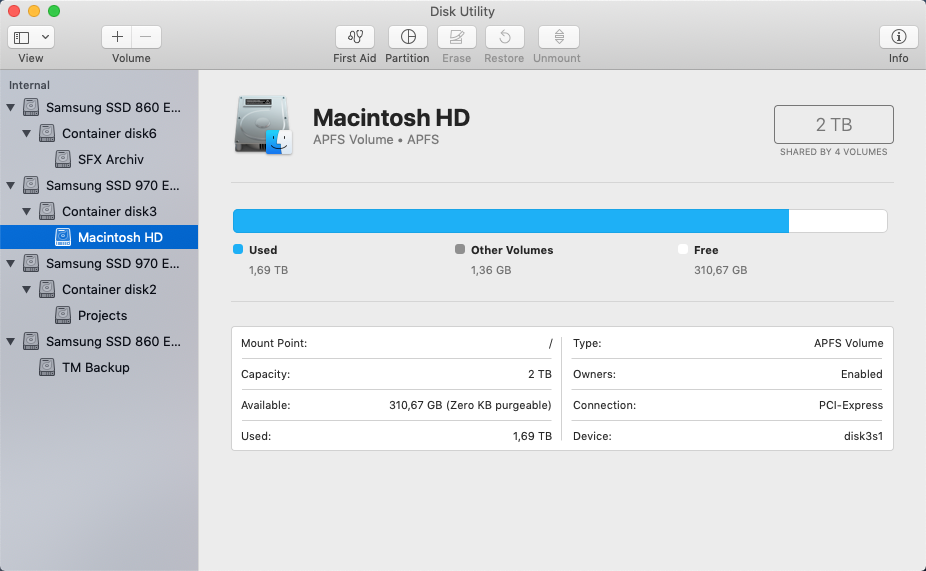Collapse the Samsung SSD 970 above Container disk3
Image resolution: width=926 pixels, height=571 pixels.
click(x=11, y=185)
